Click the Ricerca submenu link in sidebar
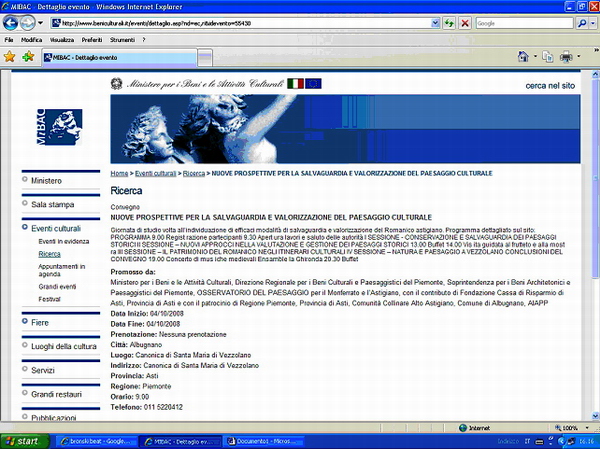Viewport: 600px width, 449px height. (x=49, y=254)
